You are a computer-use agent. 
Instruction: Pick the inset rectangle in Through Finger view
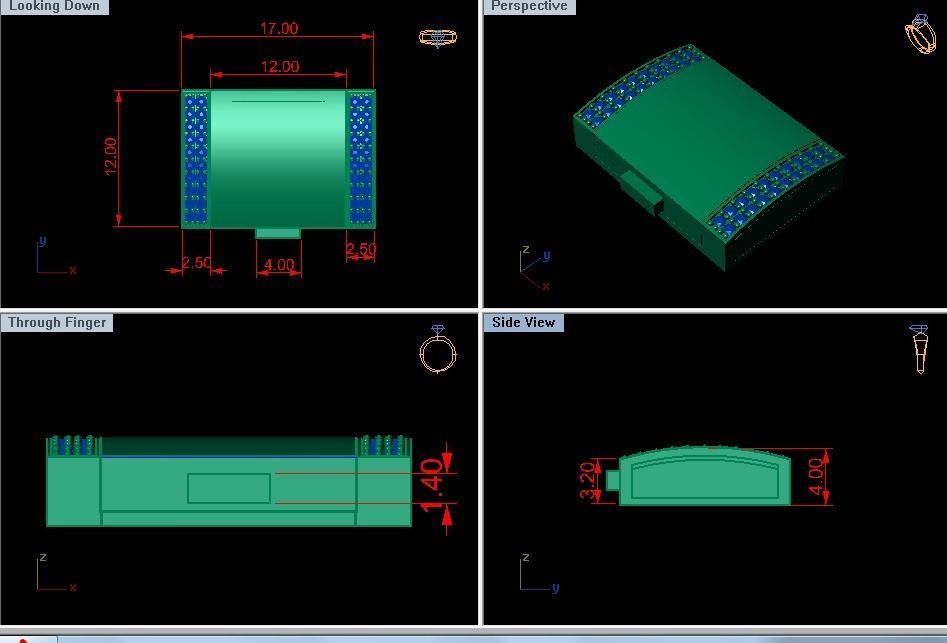point(229,488)
